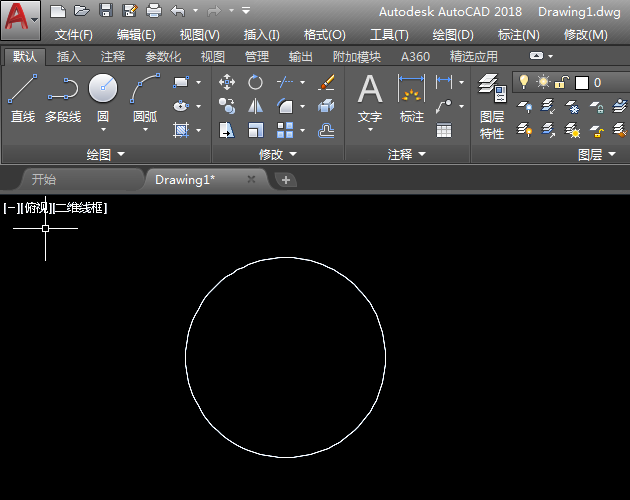Add a new drawing tab with plus
630x500 pixels.
click(x=286, y=180)
